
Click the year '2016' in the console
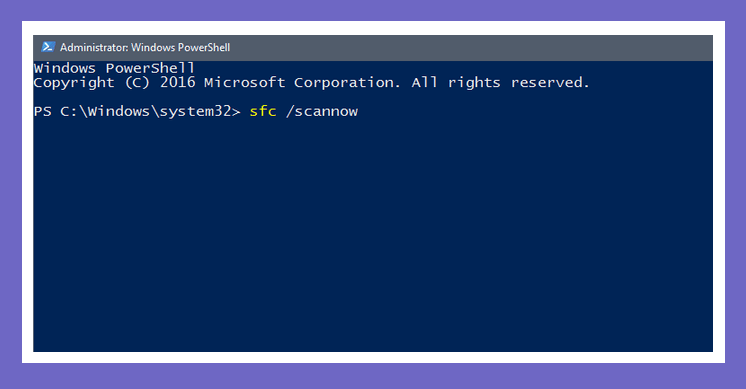[x=177, y=82]
